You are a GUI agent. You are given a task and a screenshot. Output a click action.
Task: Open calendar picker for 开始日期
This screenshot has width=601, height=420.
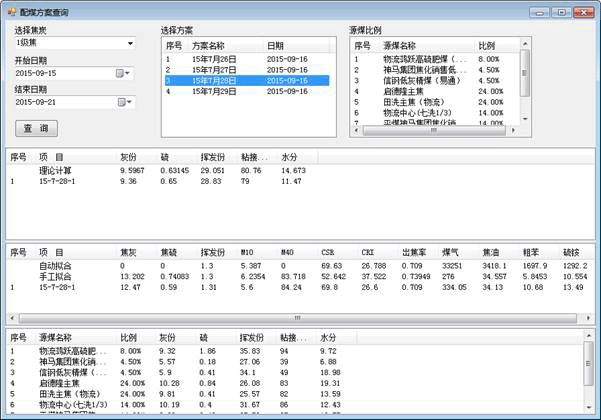coord(120,73)
